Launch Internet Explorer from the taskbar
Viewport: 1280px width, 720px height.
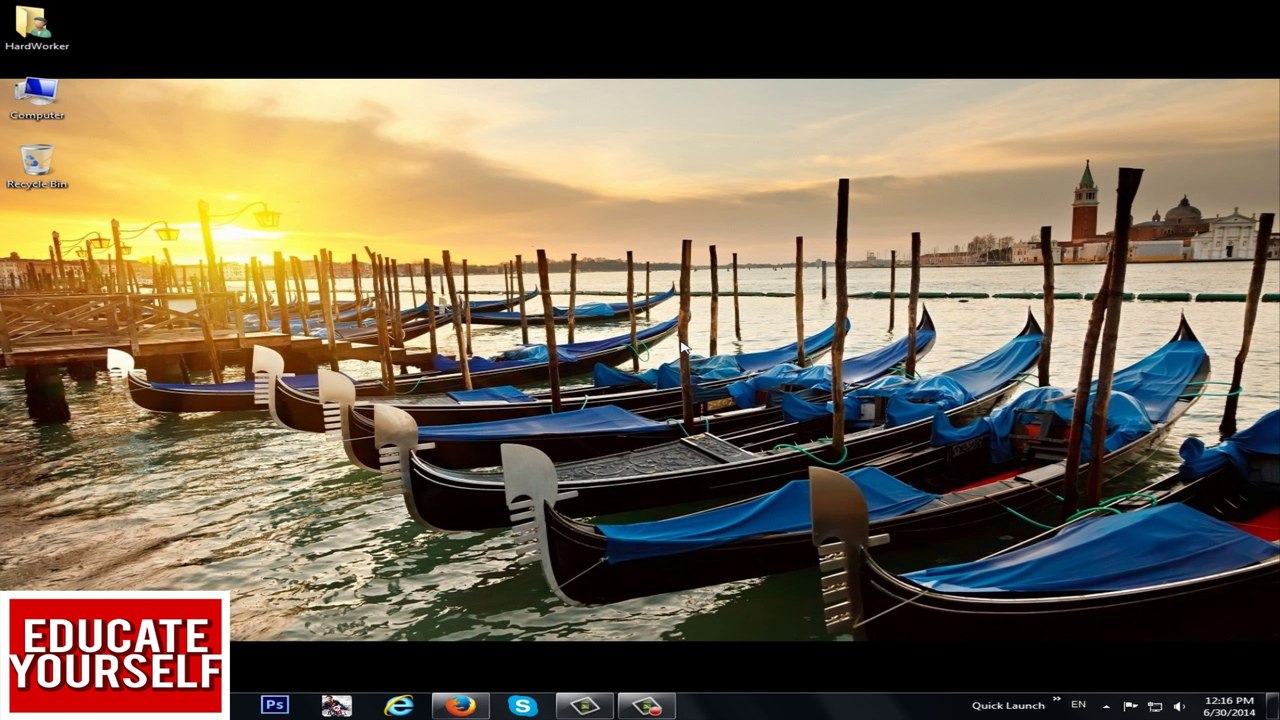398,705
